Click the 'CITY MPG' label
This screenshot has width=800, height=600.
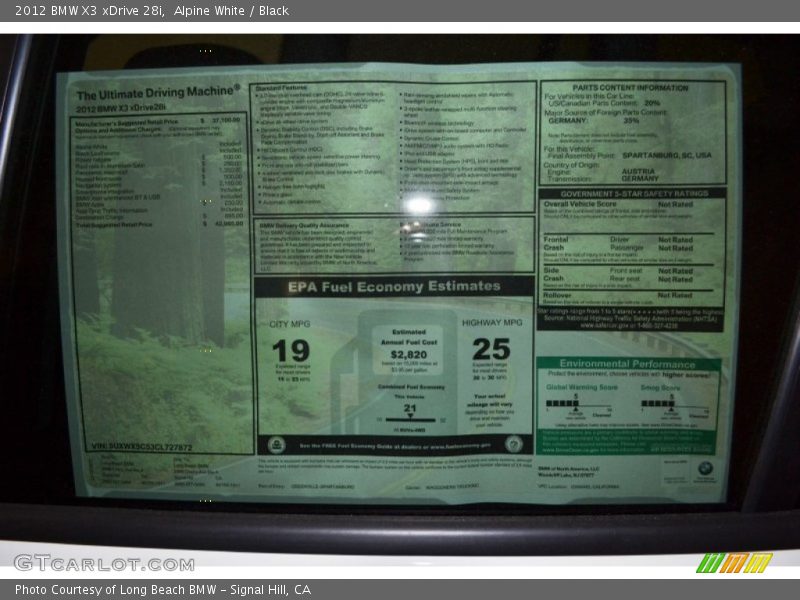[x=289, y=324]
